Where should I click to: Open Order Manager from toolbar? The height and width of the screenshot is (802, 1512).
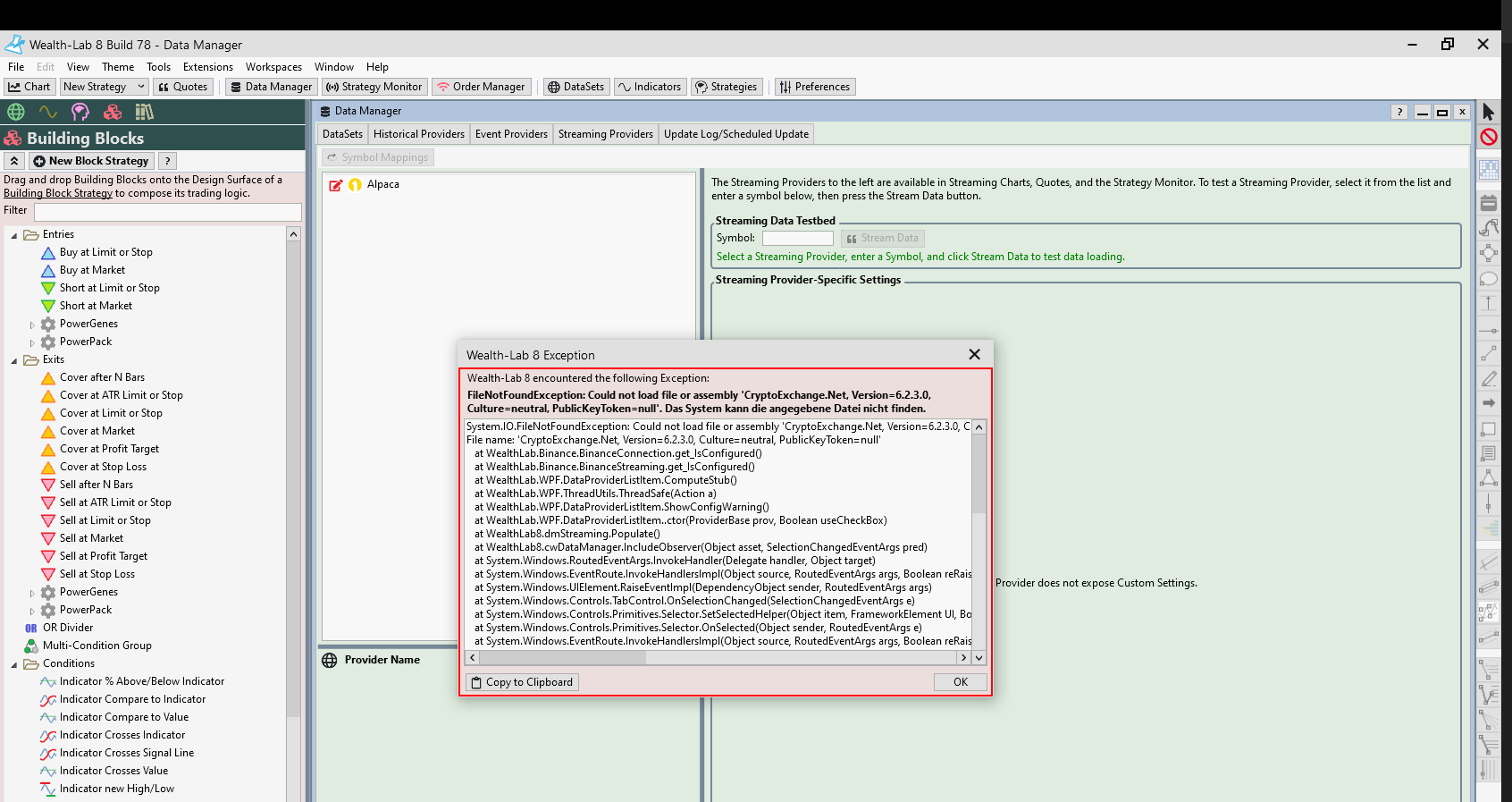click(482, 87)
